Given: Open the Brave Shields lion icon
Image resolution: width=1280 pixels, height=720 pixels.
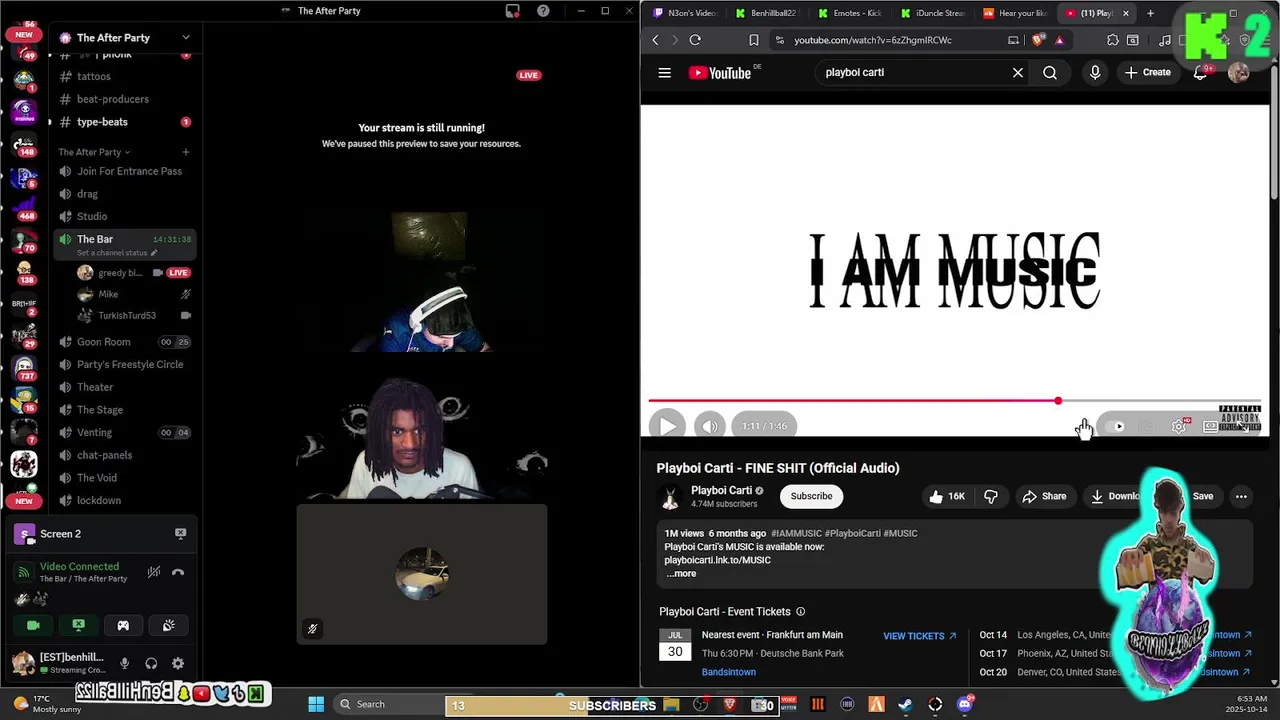Looking at the screenshot, I should pos(1037,40).
